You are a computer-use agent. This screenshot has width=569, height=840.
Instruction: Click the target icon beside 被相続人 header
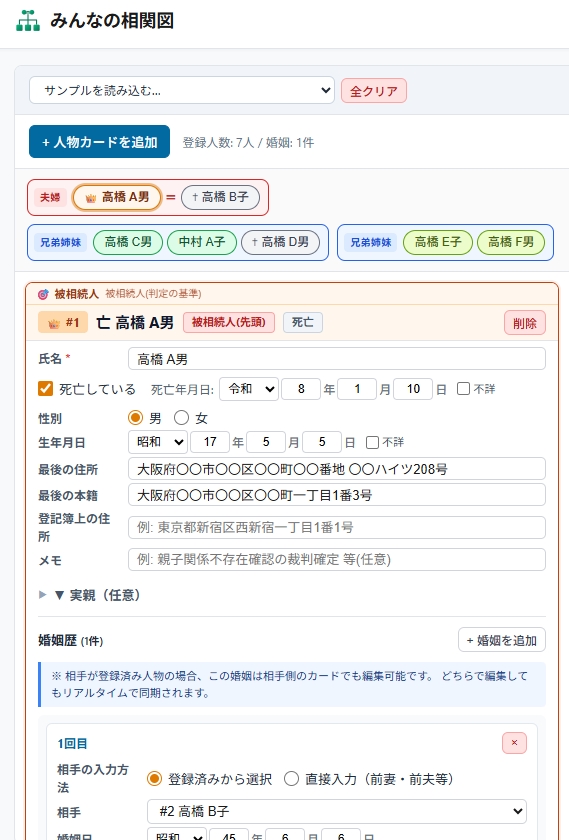tap(43, 294)
